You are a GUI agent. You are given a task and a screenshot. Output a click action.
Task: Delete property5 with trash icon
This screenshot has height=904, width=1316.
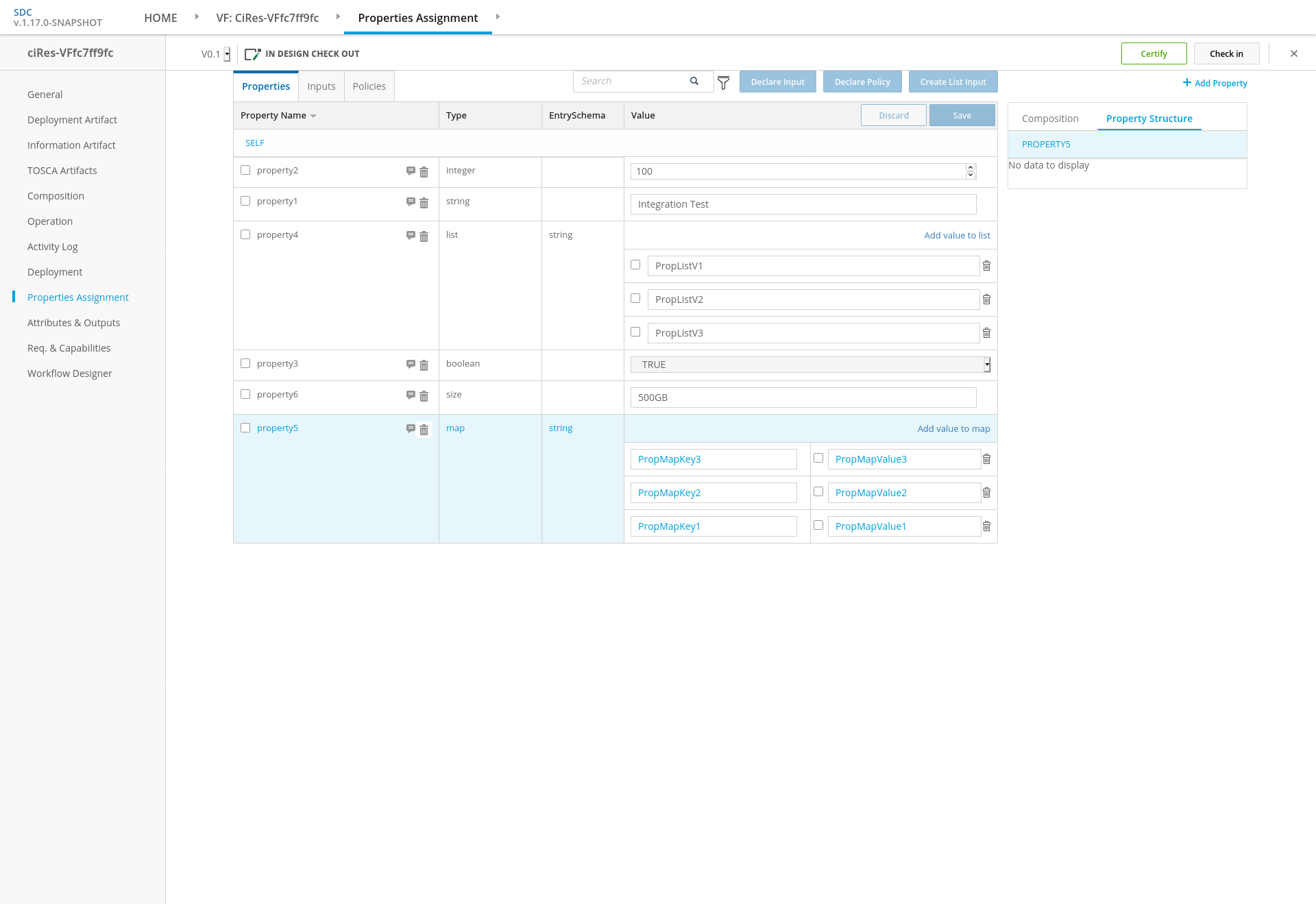pyautogui.click(x=424, y=430)
